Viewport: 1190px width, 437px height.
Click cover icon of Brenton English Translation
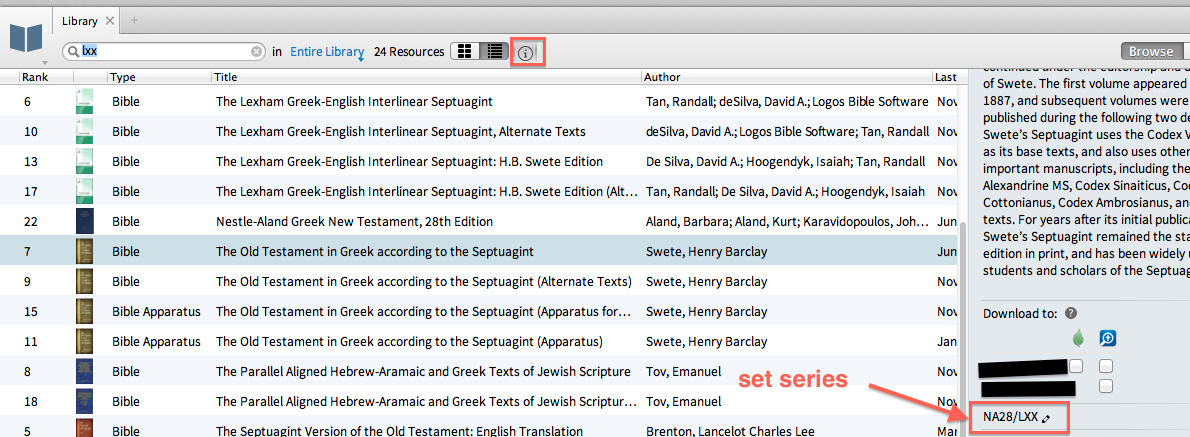(84, 429)
